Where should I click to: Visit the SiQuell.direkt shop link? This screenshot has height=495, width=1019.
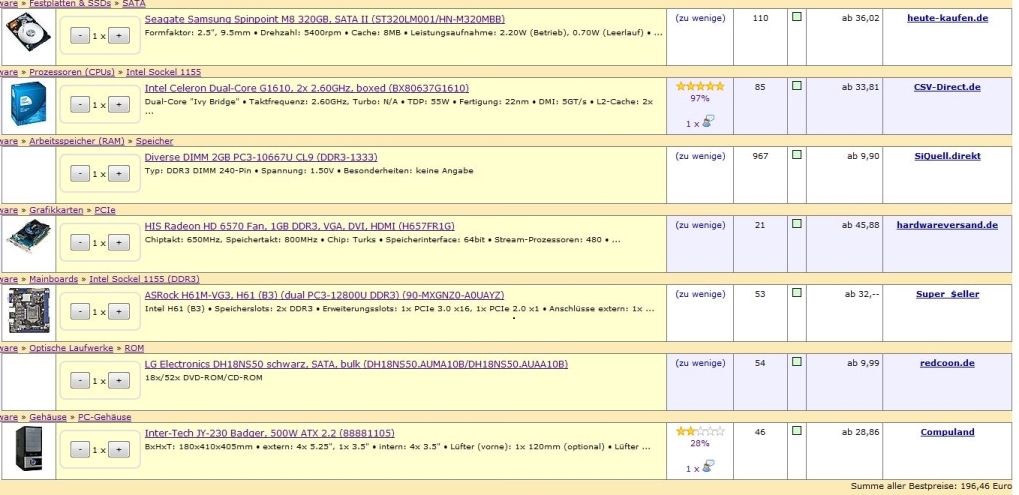947,156
